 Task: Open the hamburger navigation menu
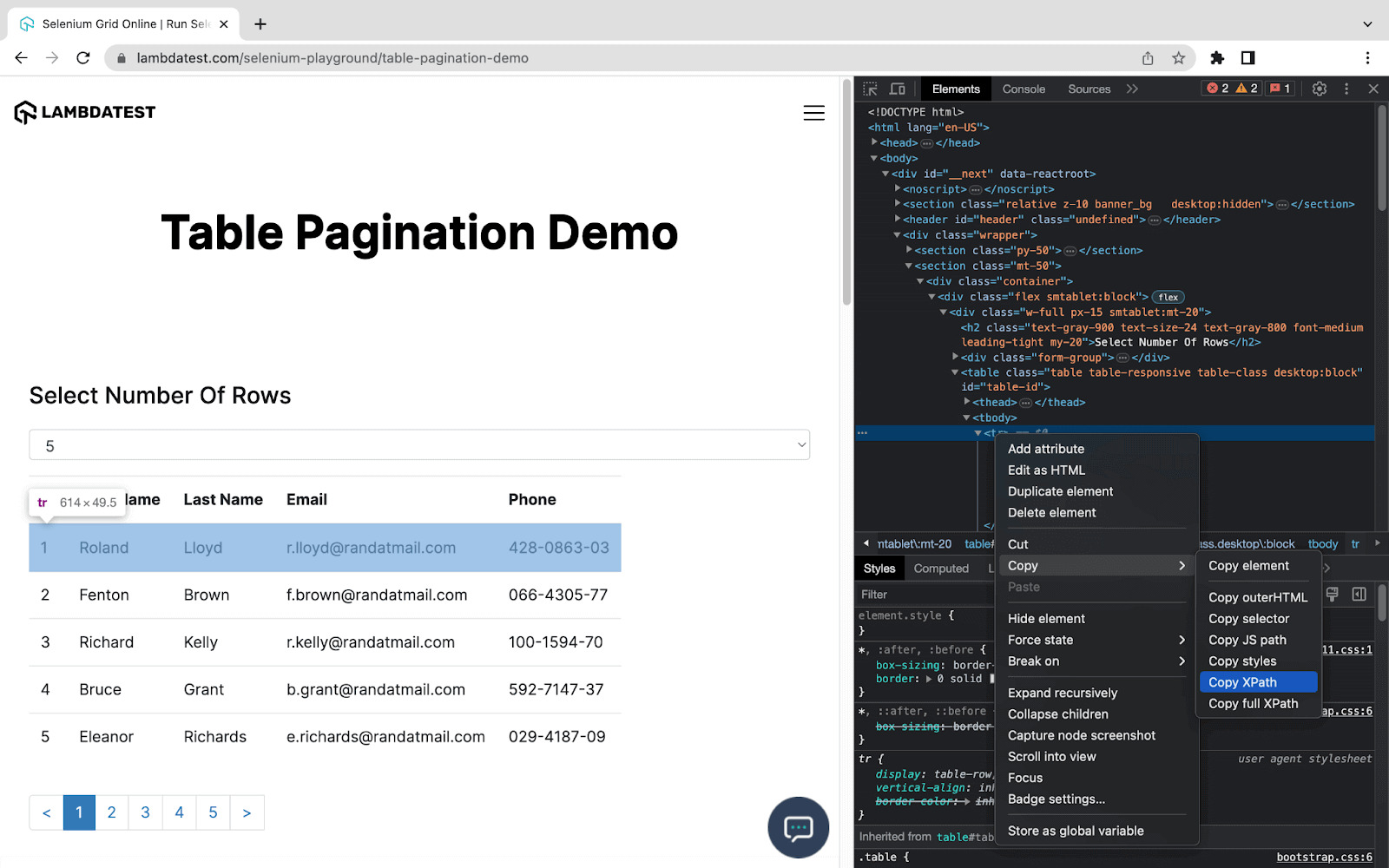tap(813, 113)
